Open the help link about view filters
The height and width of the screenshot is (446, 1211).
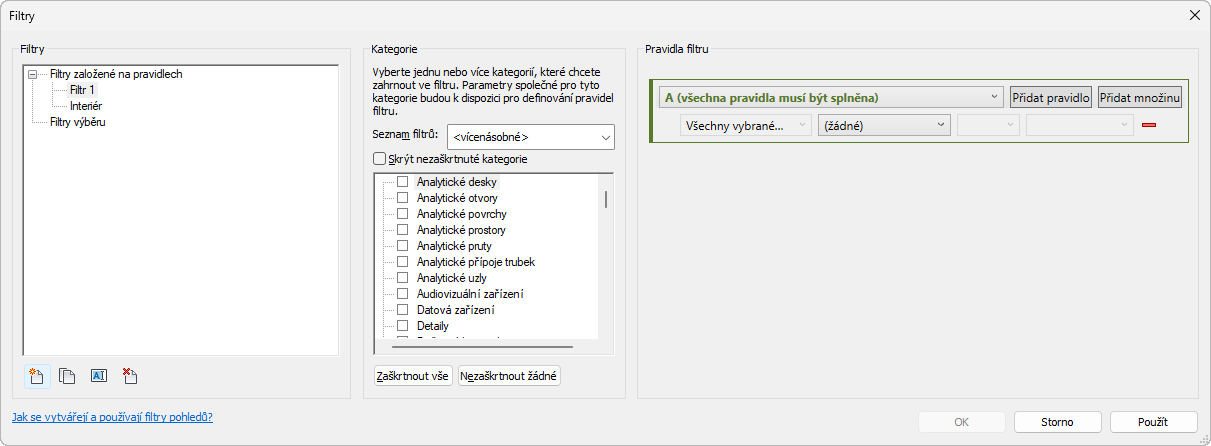coord(112,417)
